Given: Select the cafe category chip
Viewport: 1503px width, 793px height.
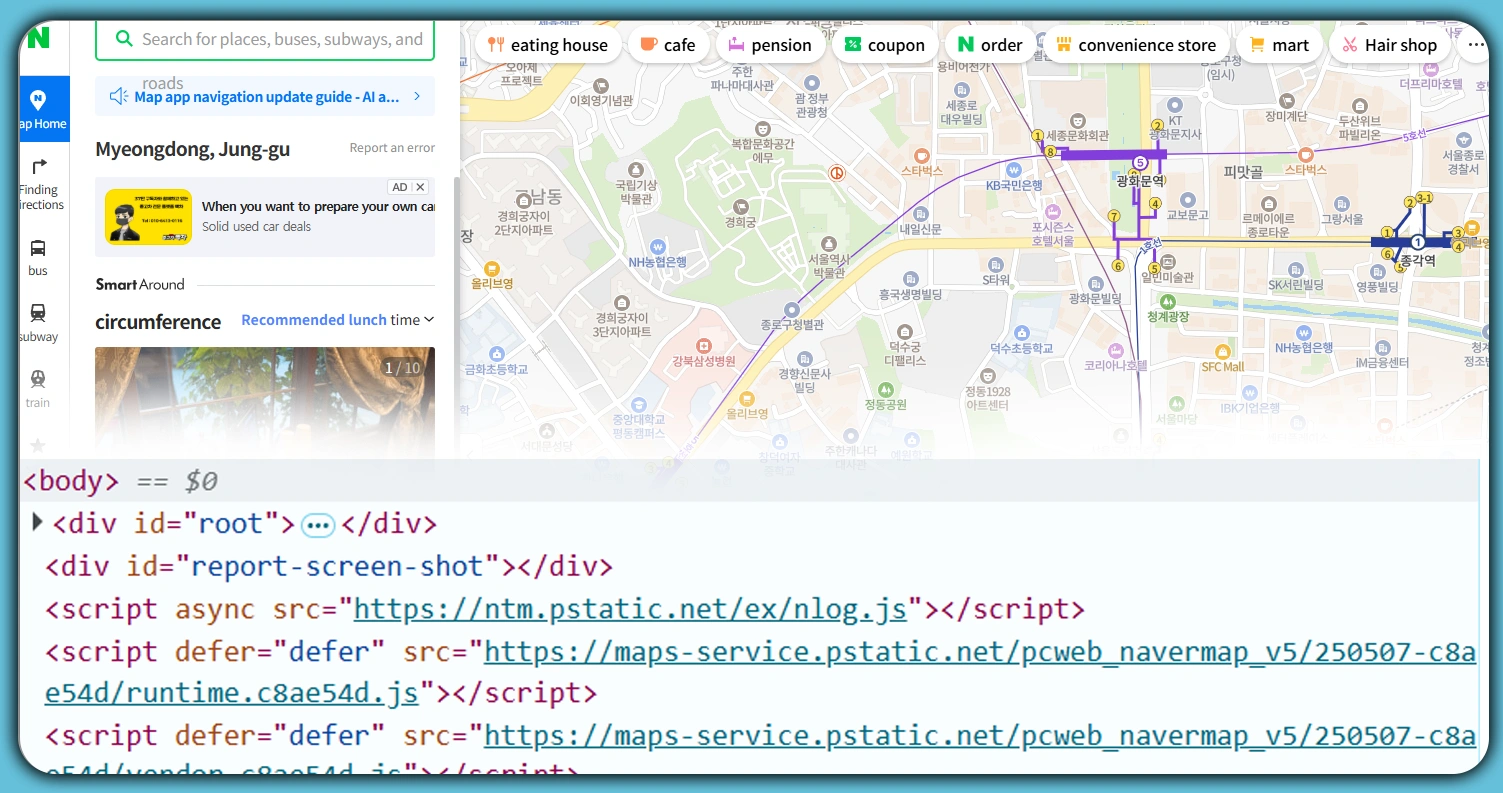Looking at the screenshot, I should [x=668, y=44].
